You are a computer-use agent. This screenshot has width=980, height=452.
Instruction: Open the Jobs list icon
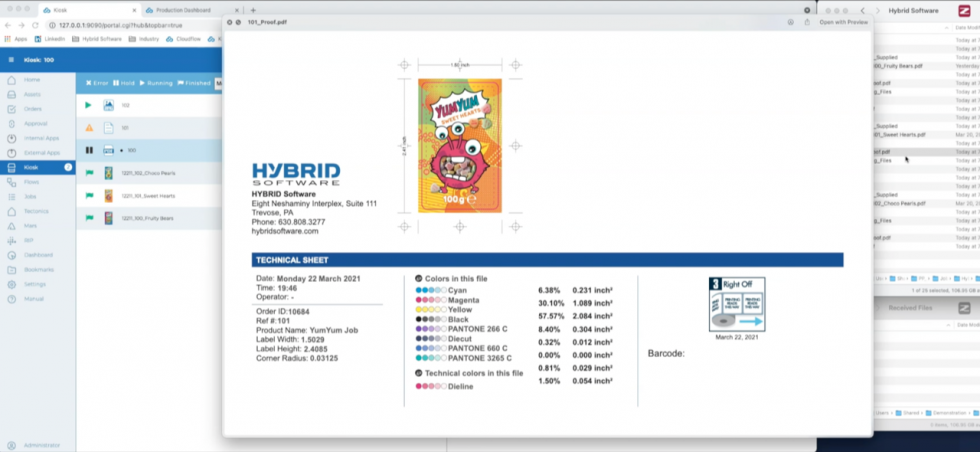click(11, 196)
